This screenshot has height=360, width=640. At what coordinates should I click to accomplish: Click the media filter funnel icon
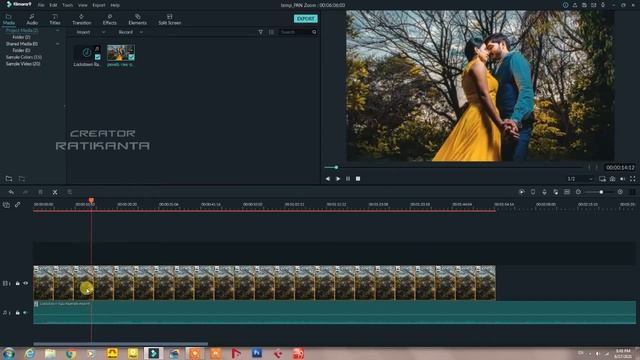point(260,32)
